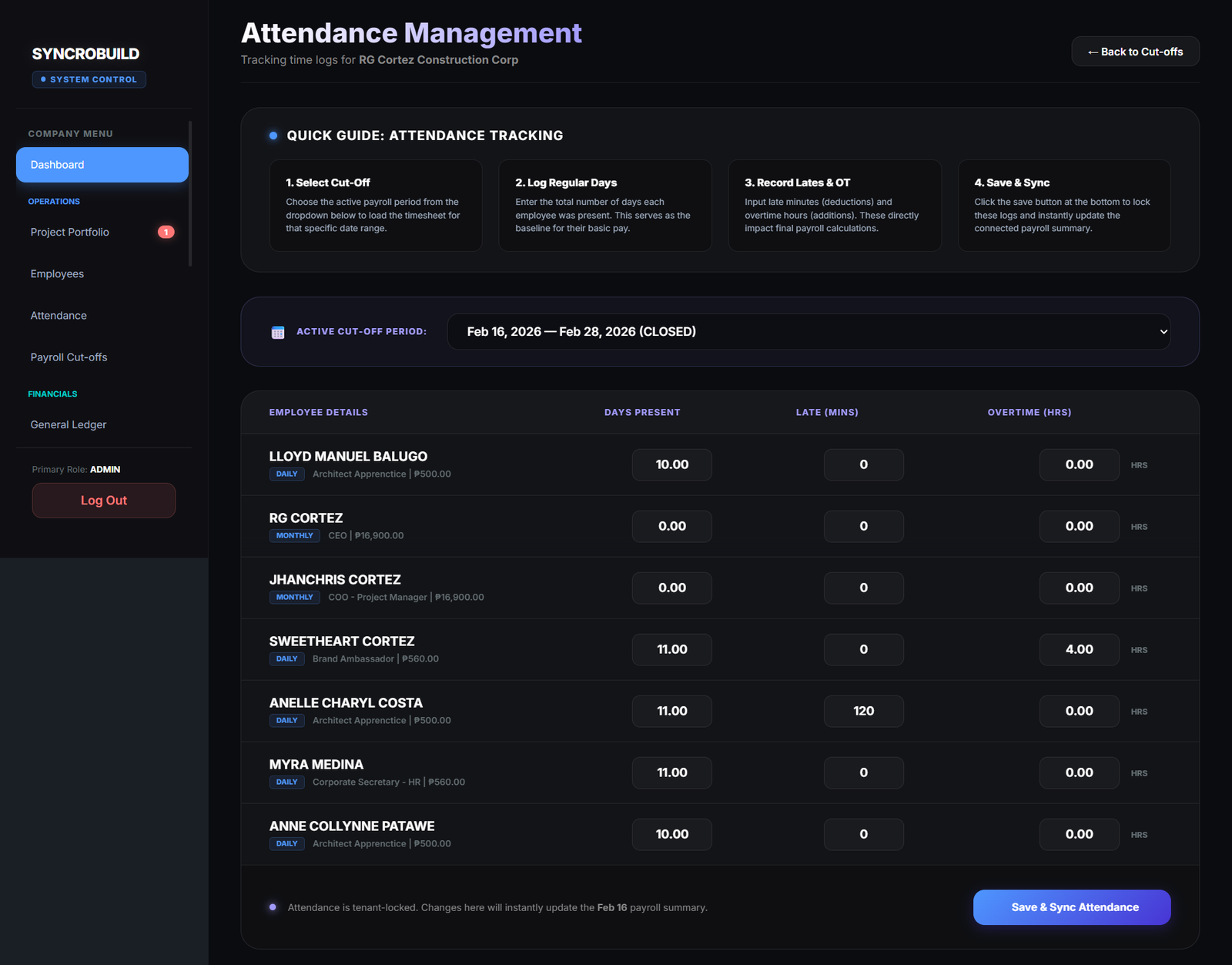The height and width of the screenshot is (965, 1232).
Task: Edit the 4.00 overtime field for Sweetheart Cortez
Action: click(1080, 649)
